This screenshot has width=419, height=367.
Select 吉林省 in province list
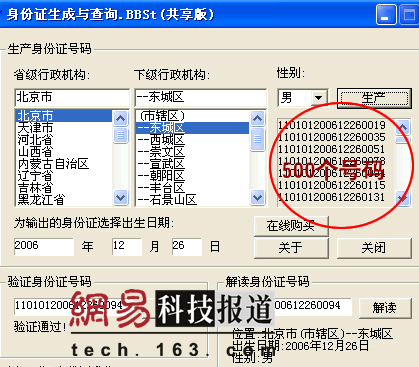64,188
